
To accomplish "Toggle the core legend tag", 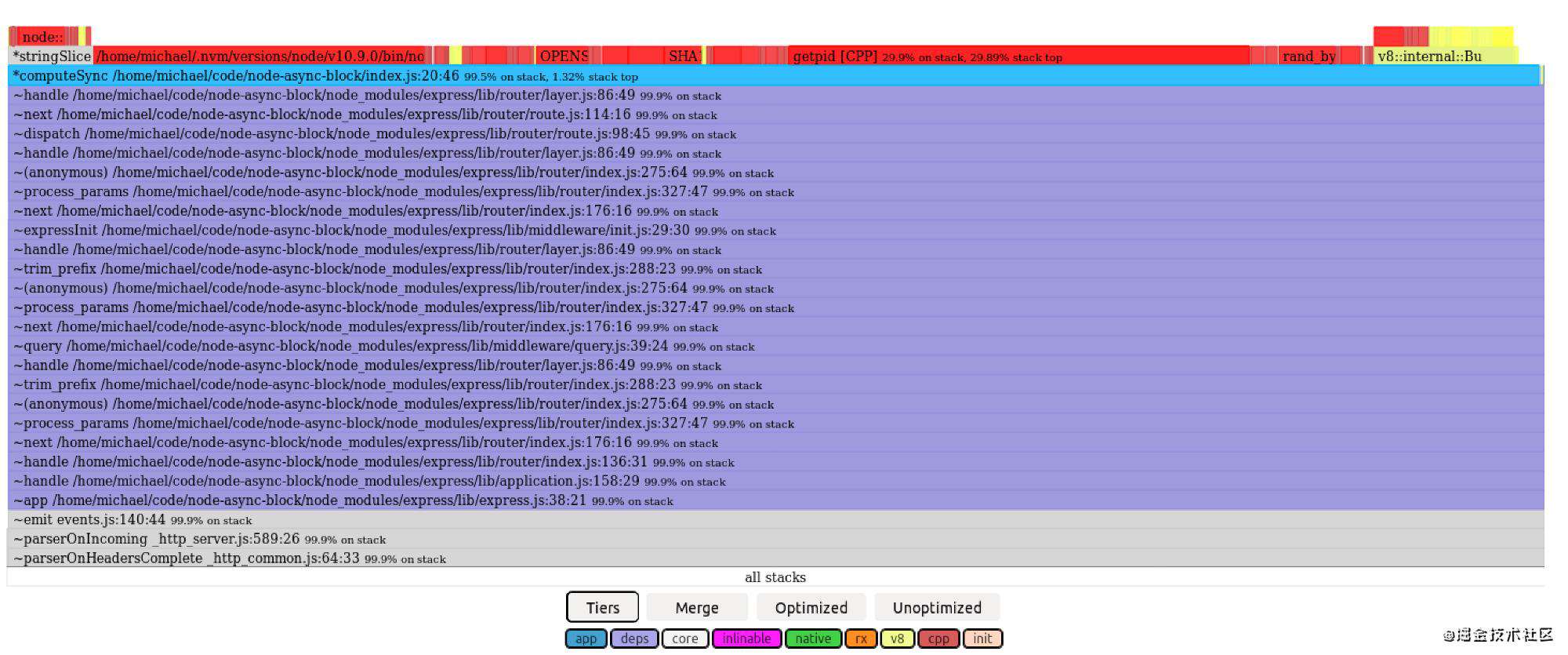I will pos(685,639).
